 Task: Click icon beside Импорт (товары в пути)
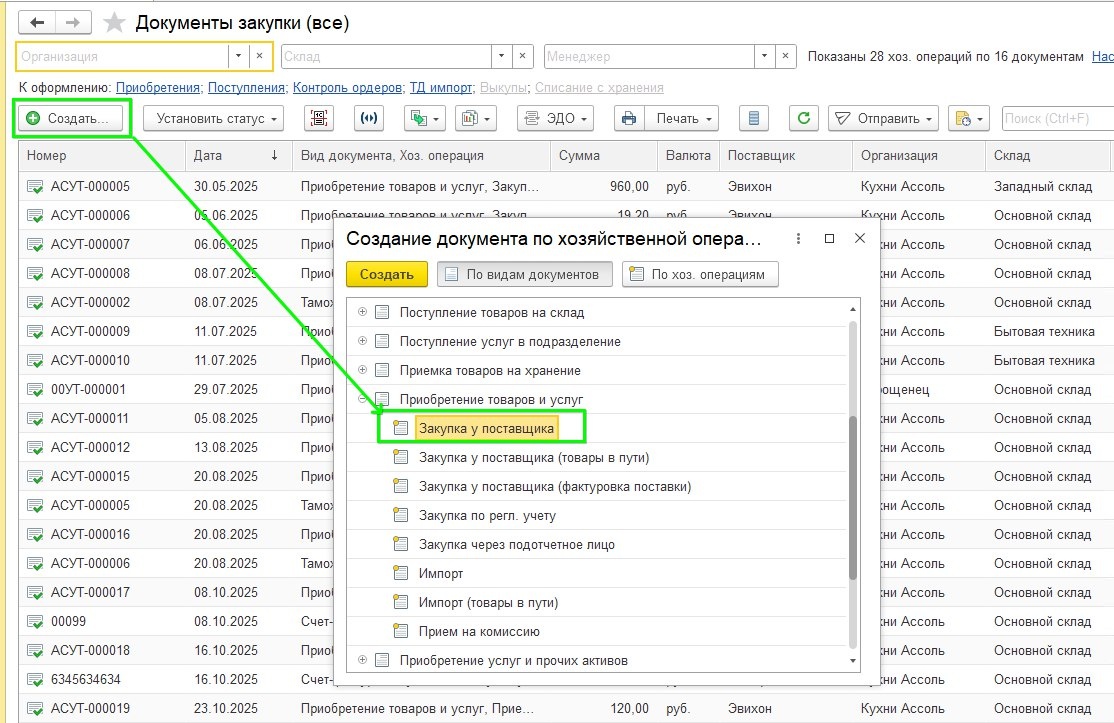click(x=401, y=602)
